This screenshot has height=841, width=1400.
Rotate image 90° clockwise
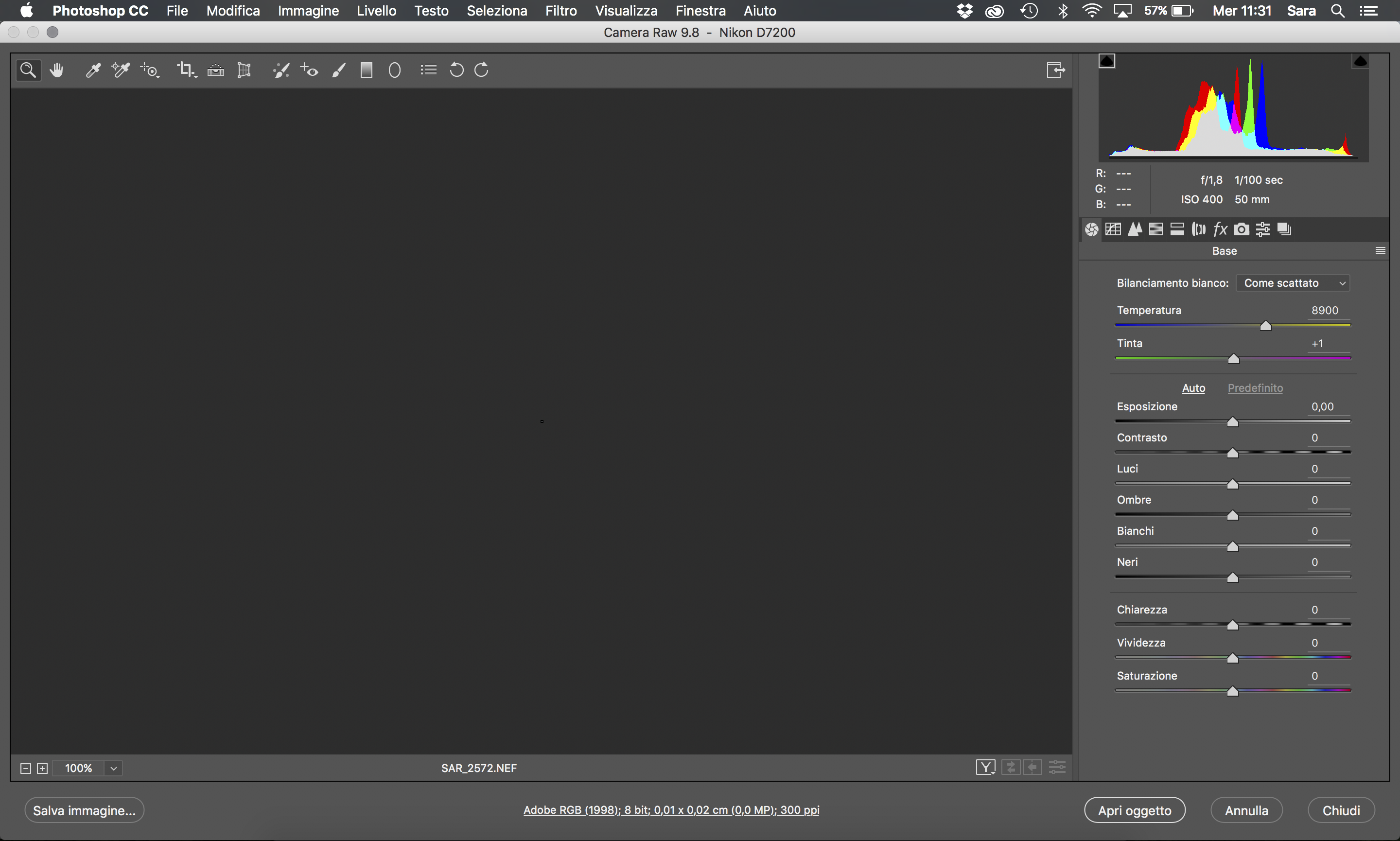(482, 70)
